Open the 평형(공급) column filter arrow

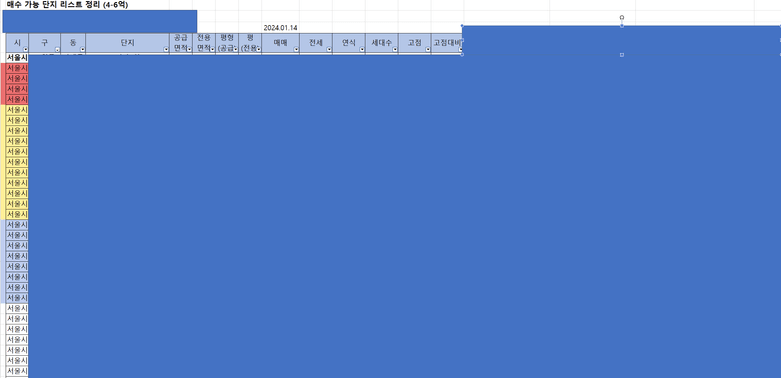(x=235, y=50)
